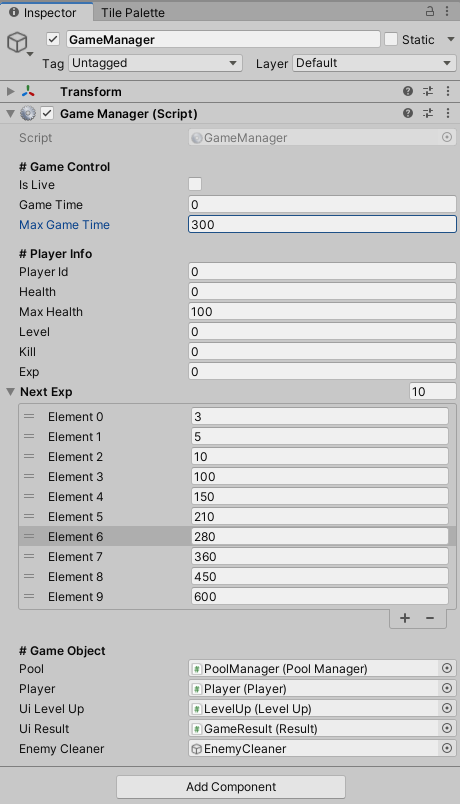Switch to the Tile Palette tab
Image resolution: width=460 pixels, height=804 pixels.
(x=133, y=12)
